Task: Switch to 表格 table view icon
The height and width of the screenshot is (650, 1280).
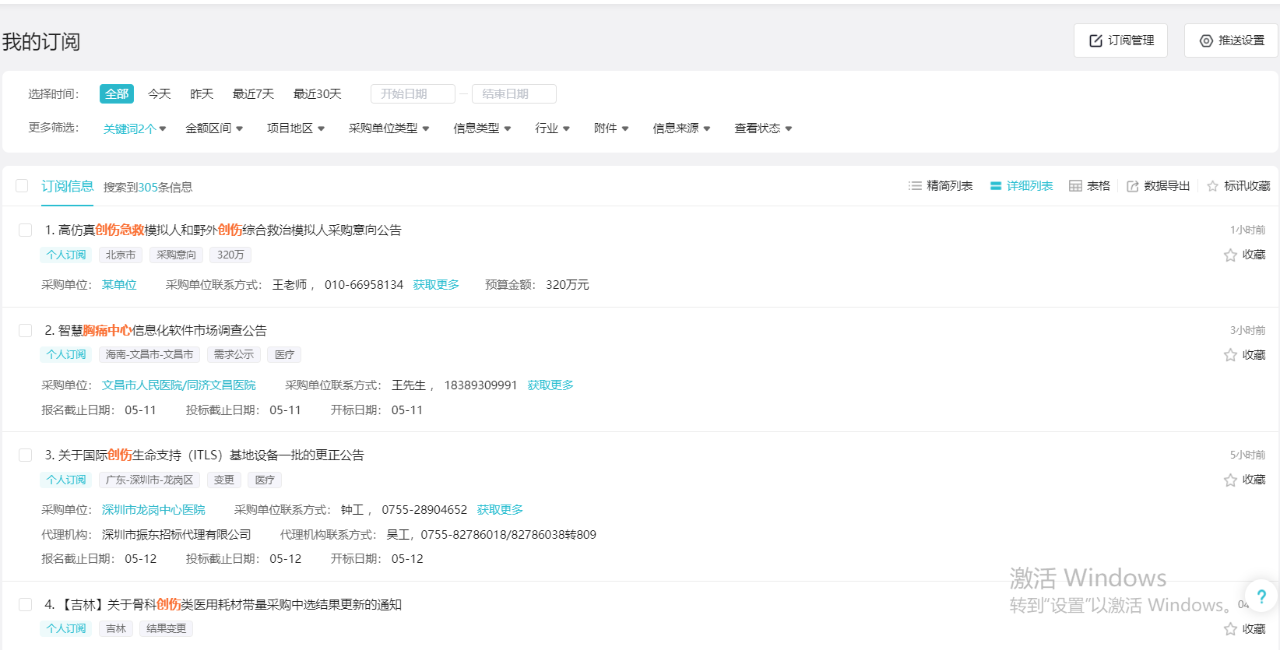Action: pos(1076,186)
